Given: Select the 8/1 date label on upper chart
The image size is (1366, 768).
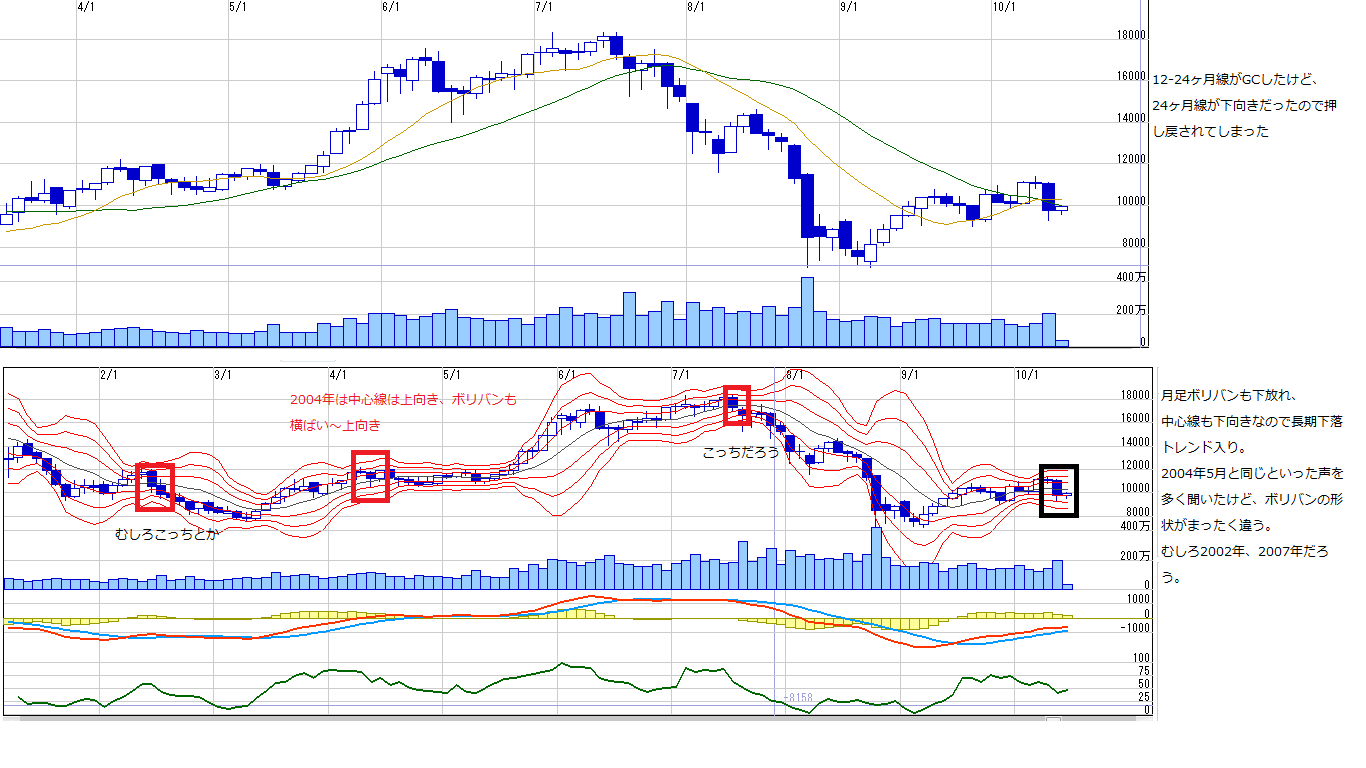Looking at the screenshot, I should 696,7.
